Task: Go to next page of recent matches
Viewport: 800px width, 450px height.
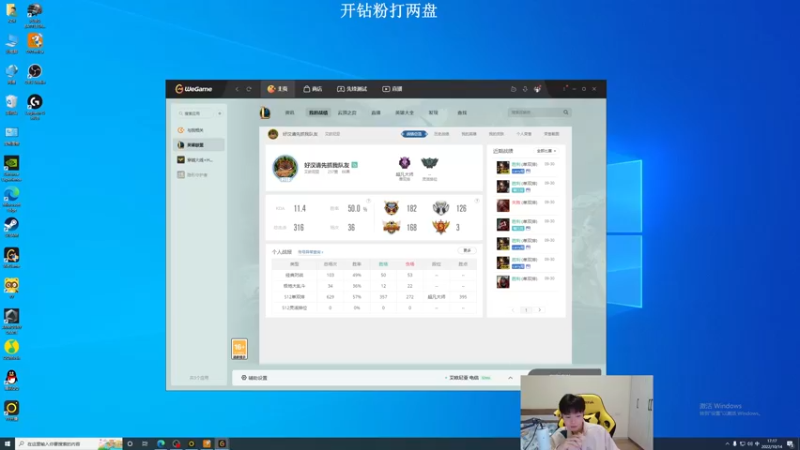Action: tap(539, 310)
